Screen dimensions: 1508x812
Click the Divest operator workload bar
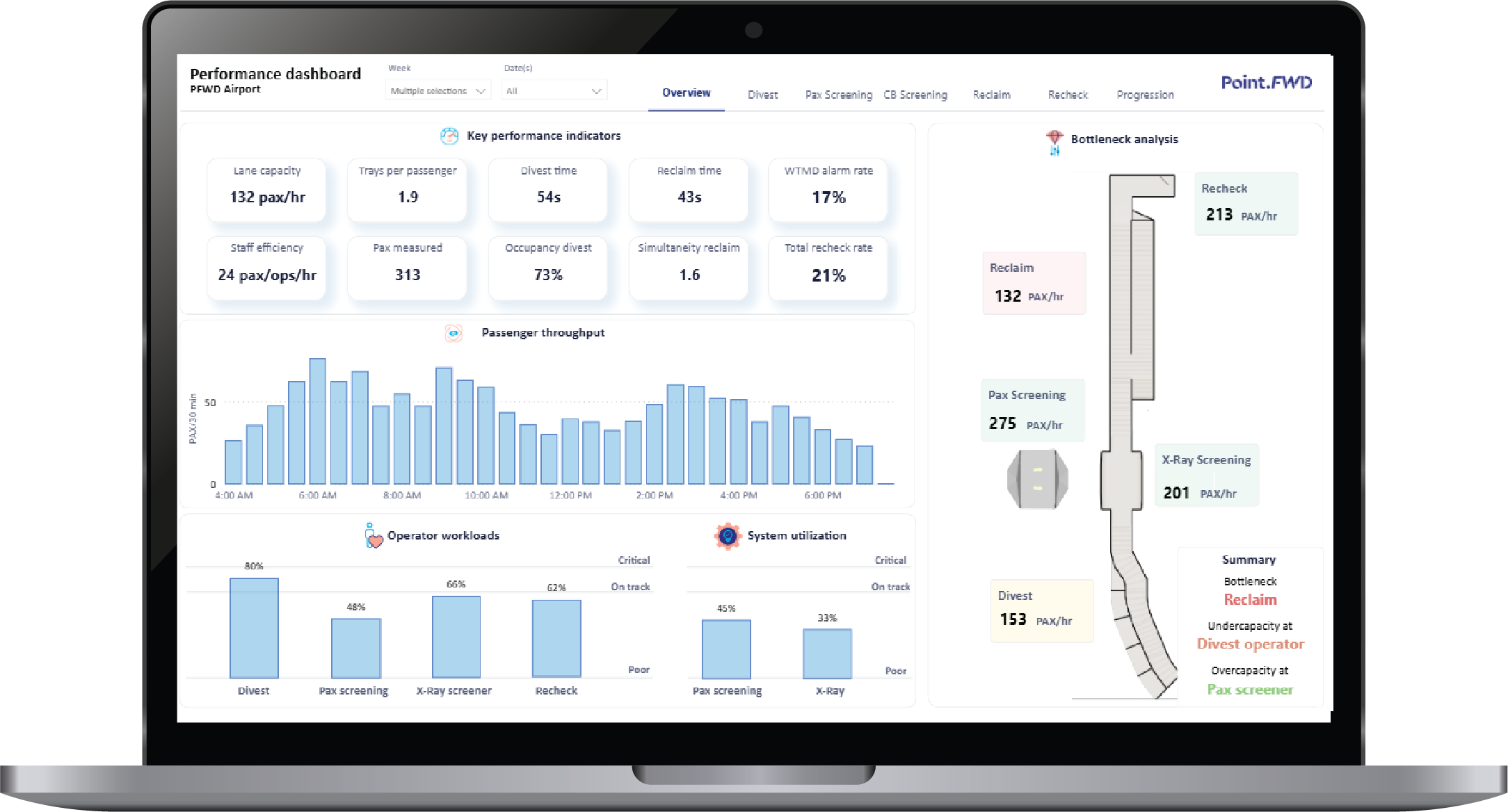pyautogui.click(x=254, y=628)
